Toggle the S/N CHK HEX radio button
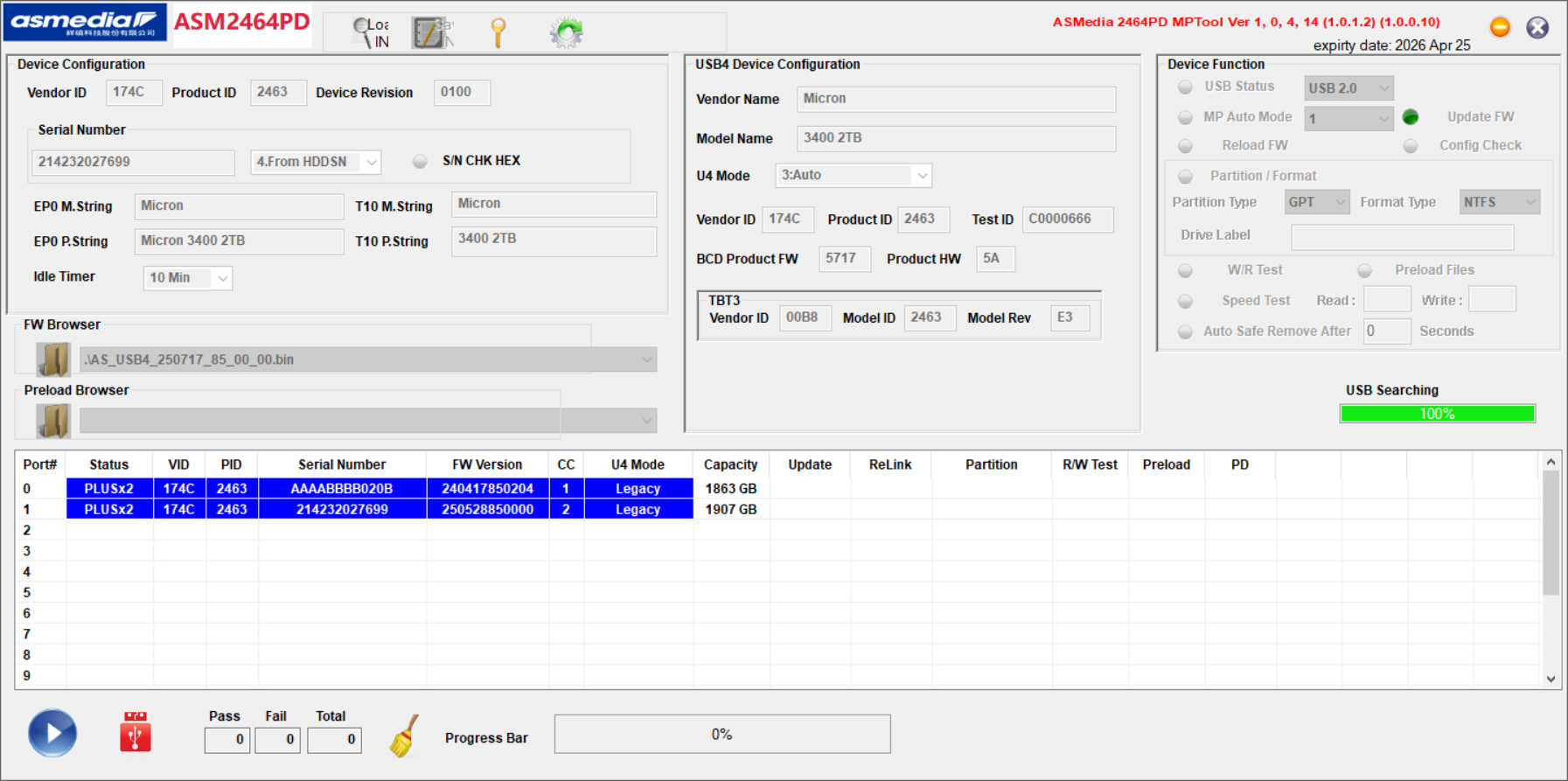 [420, 161]
